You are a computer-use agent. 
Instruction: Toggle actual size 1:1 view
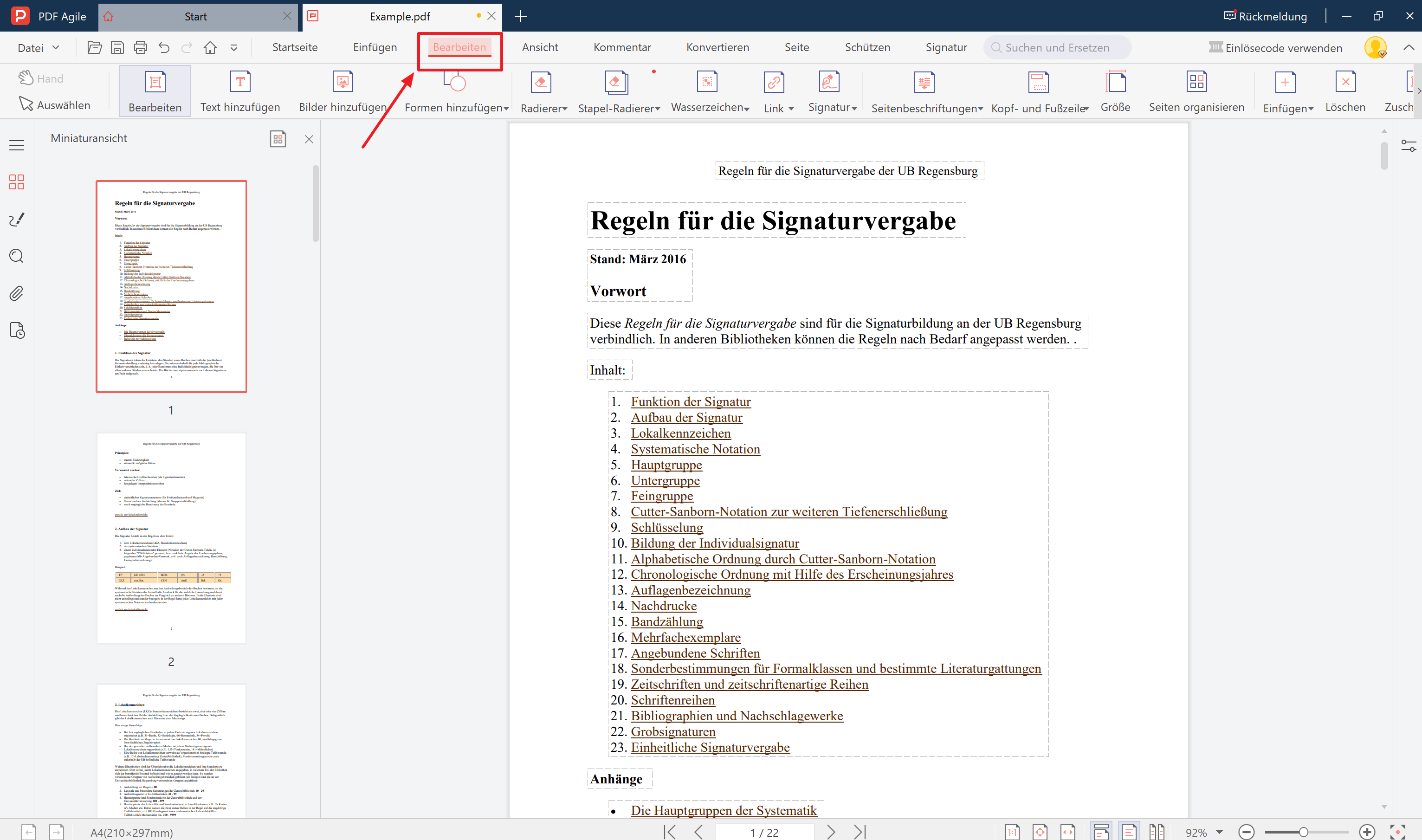(x=1012, y=832)
